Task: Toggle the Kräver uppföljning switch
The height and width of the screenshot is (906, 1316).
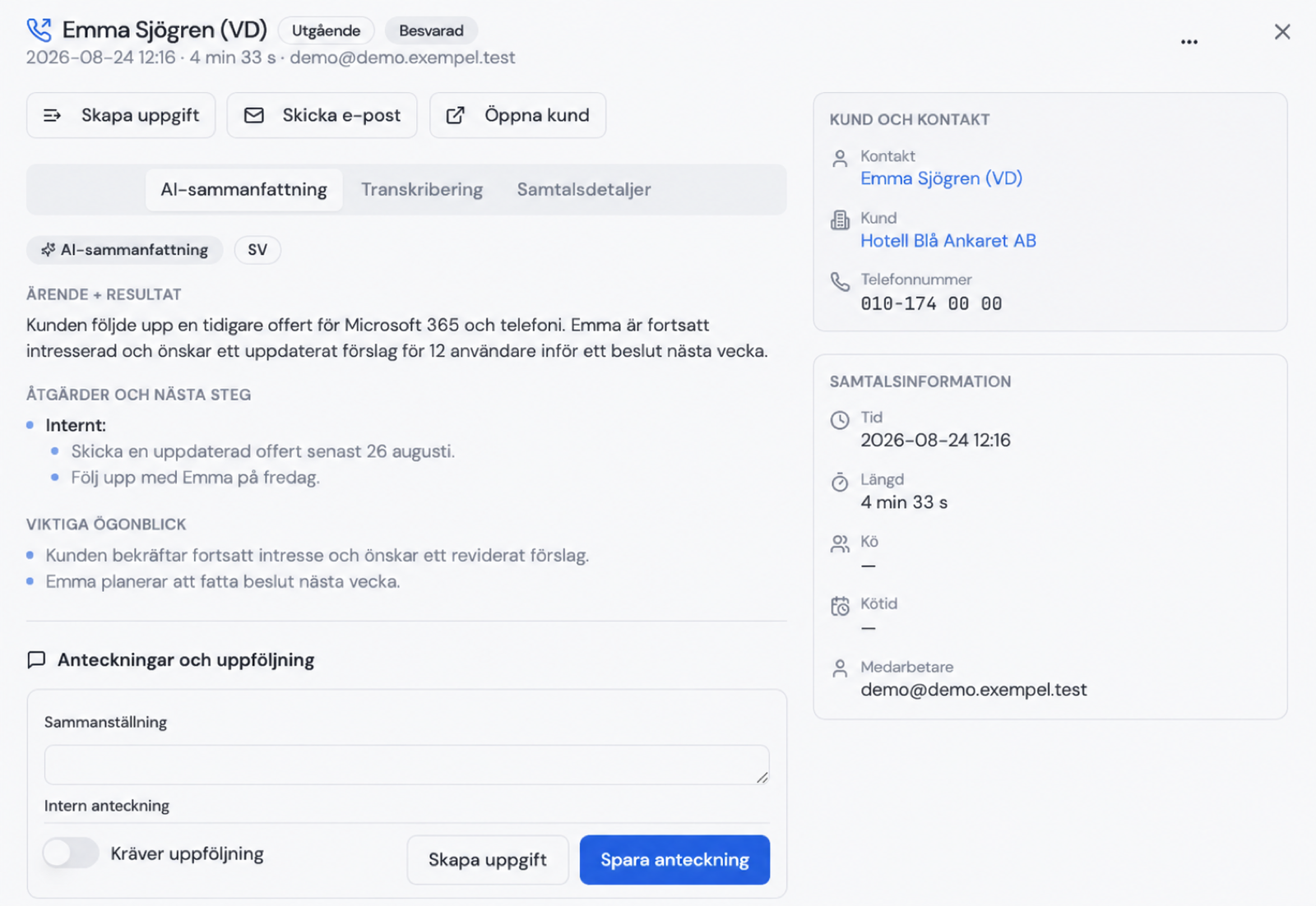Action: (x=71, y=853)
